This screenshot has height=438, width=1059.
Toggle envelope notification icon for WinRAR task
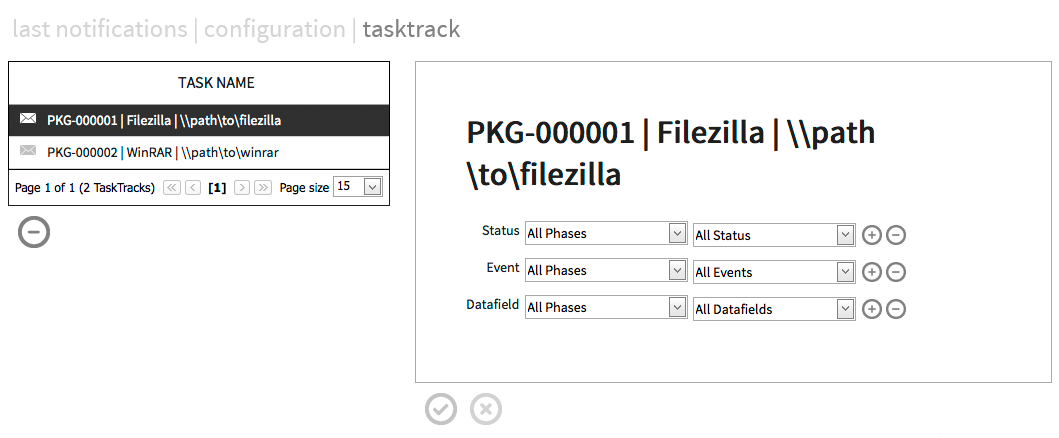pyautogui.click(x=28, y=152)
